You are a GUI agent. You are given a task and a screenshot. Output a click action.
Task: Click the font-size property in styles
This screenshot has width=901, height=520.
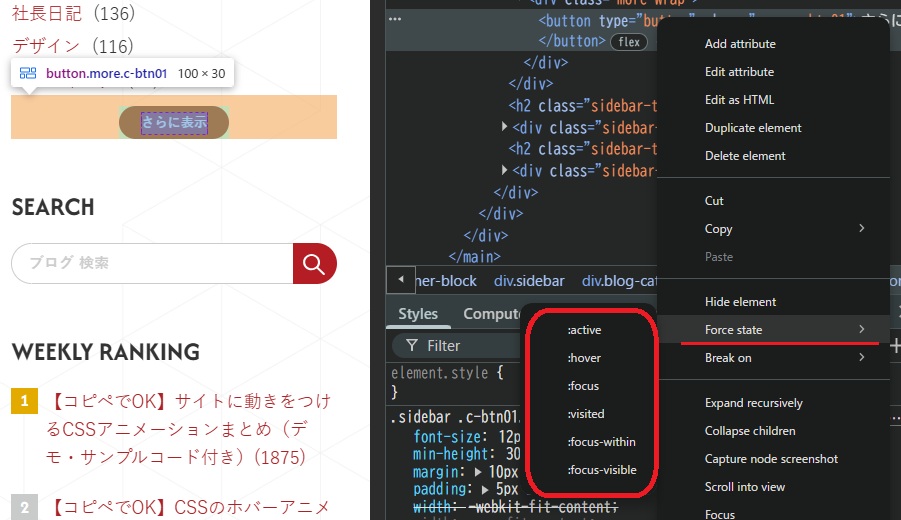tap(450, 437)
